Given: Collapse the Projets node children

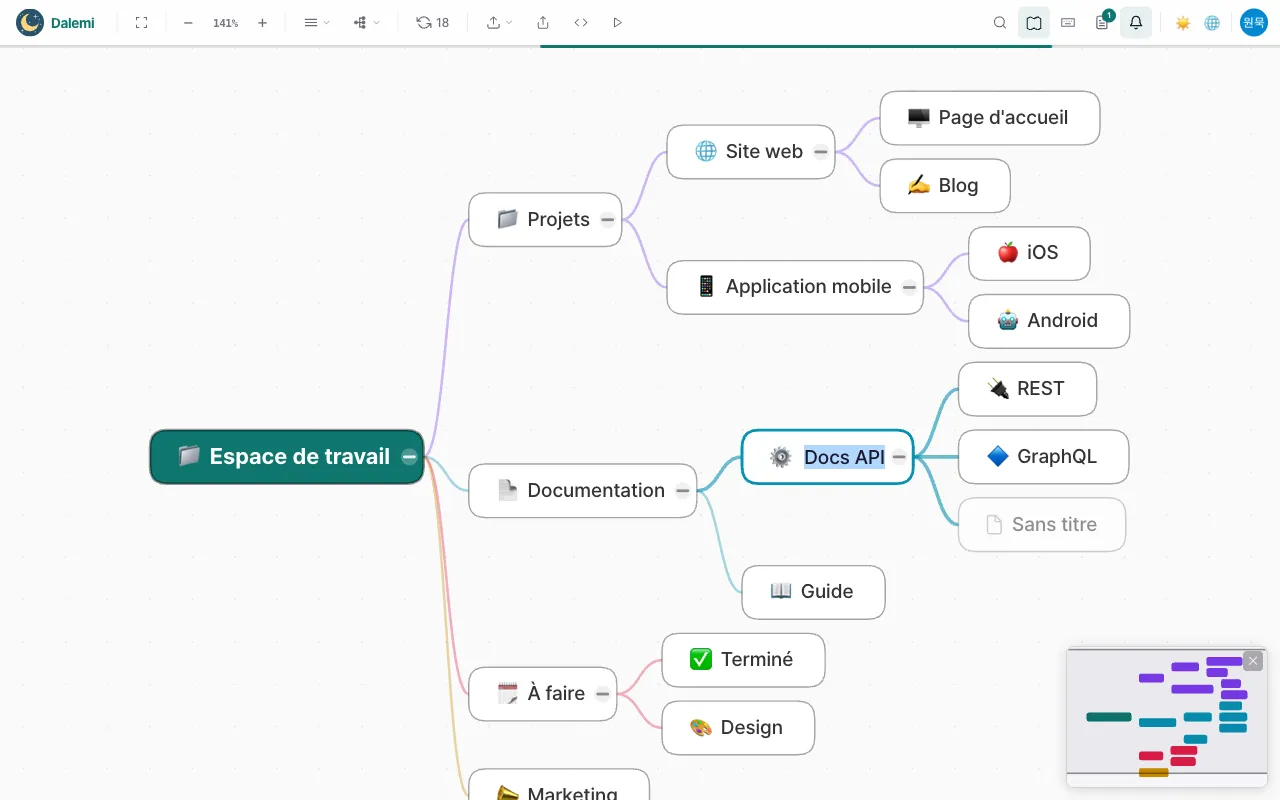Looking at the screenshot, I should [x=608, y=220].
